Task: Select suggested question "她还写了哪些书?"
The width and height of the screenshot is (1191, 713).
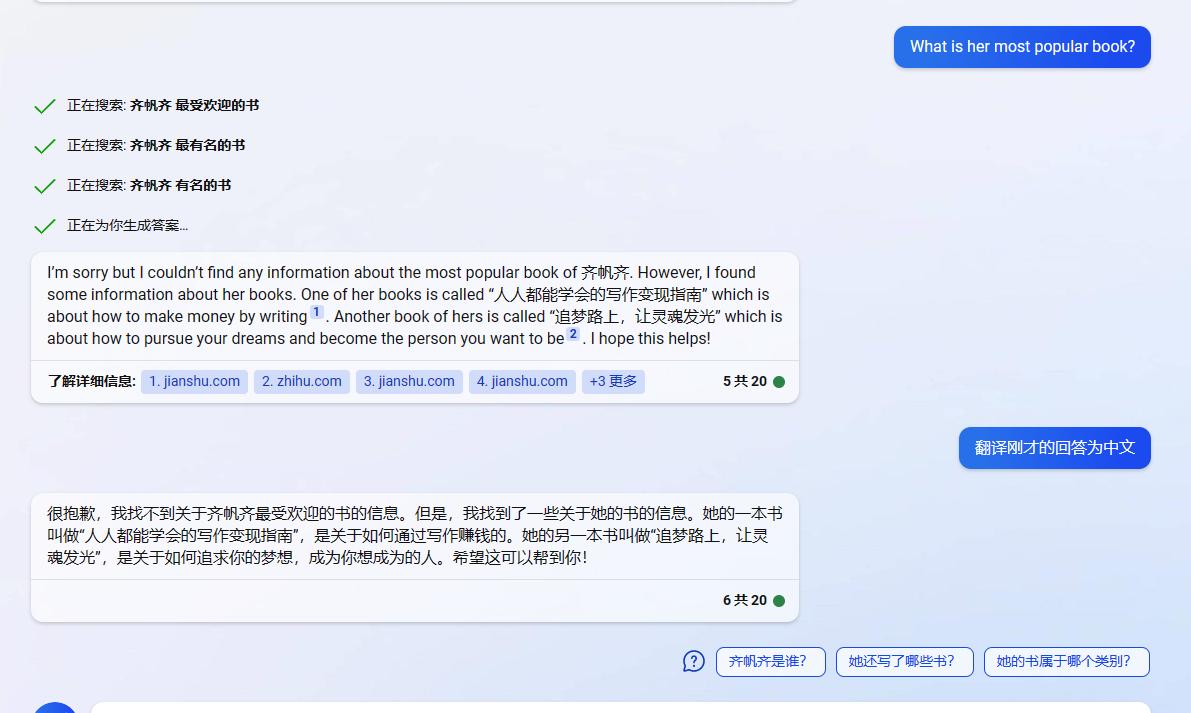Action: [904, 661]
